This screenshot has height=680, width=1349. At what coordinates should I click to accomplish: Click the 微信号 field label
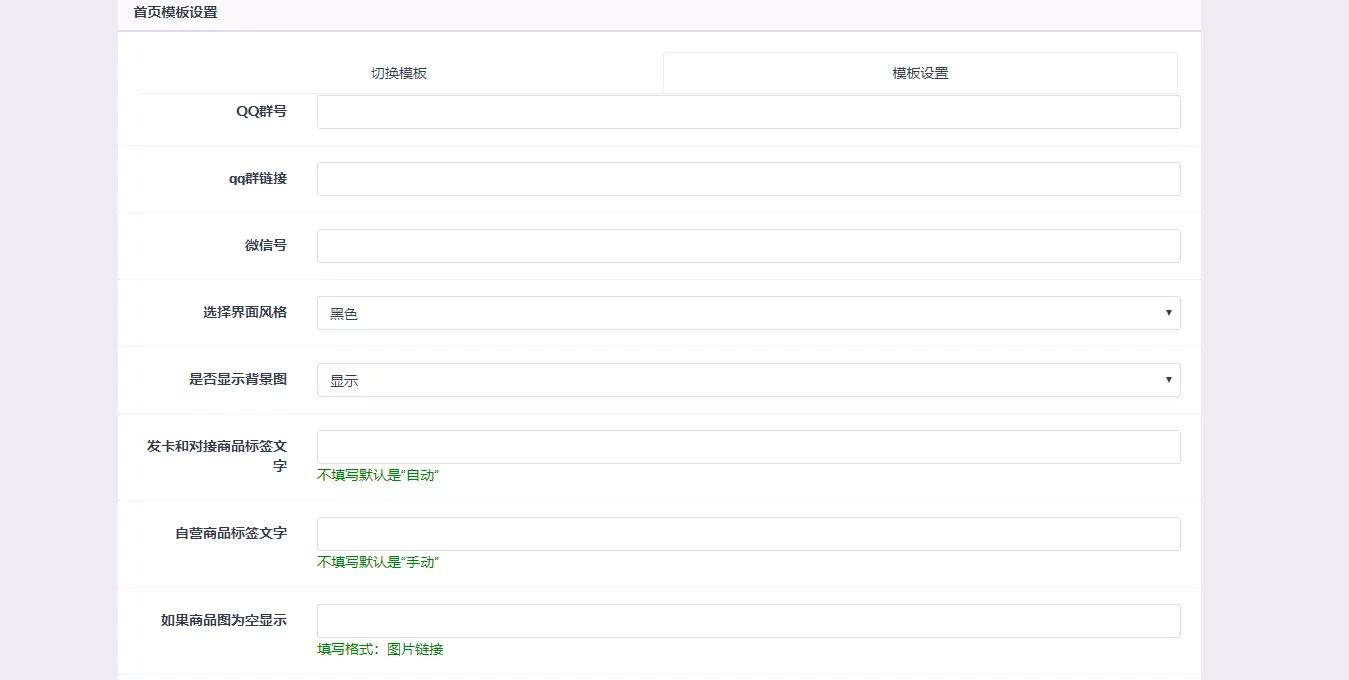pos(265,245)
